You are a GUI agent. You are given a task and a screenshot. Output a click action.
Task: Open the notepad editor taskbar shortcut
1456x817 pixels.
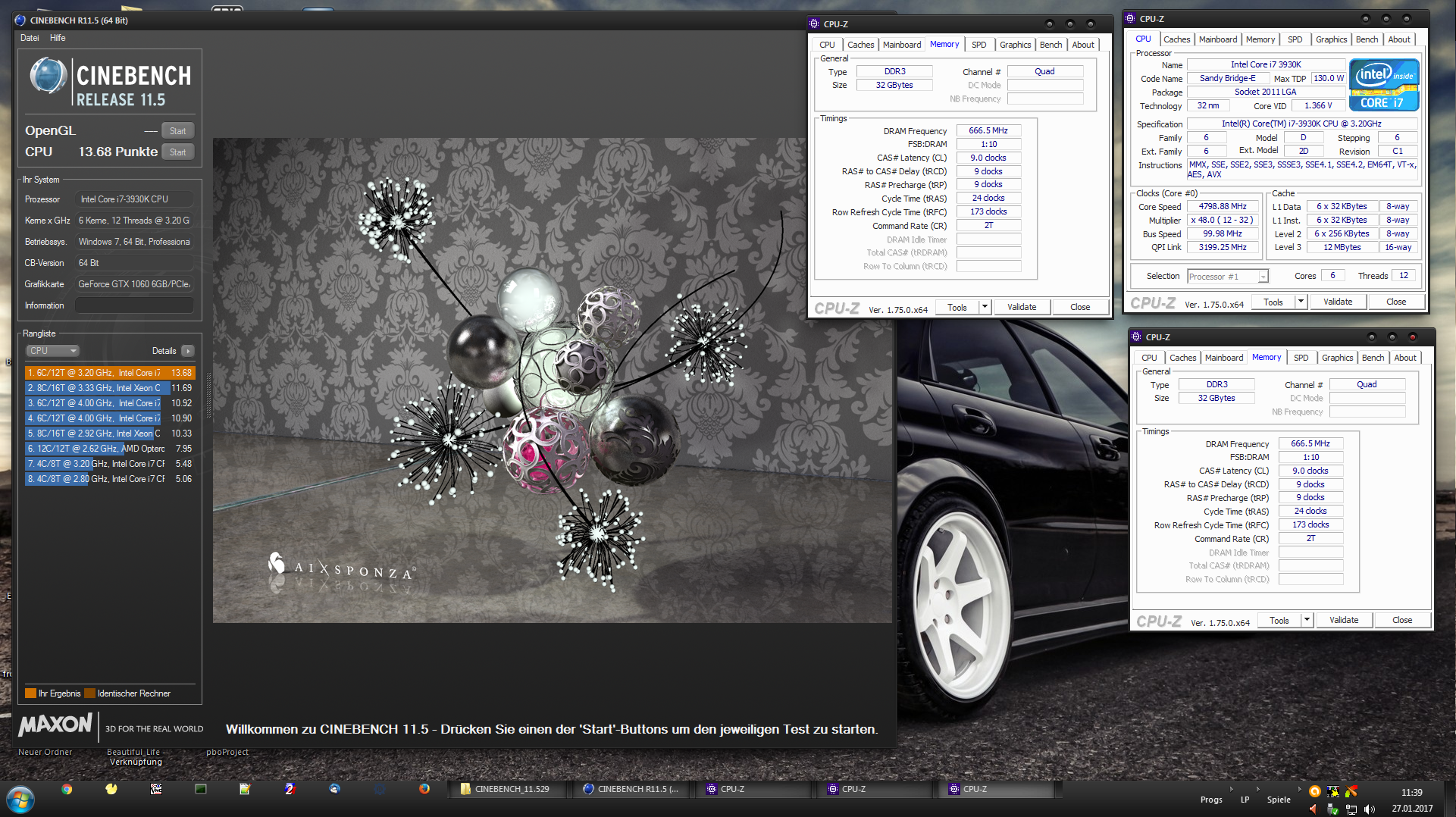(x=245, y=789)
